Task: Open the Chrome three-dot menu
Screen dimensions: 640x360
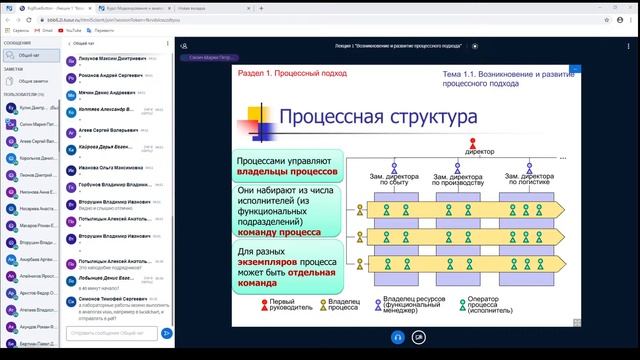Action: [x=632, y=20]
